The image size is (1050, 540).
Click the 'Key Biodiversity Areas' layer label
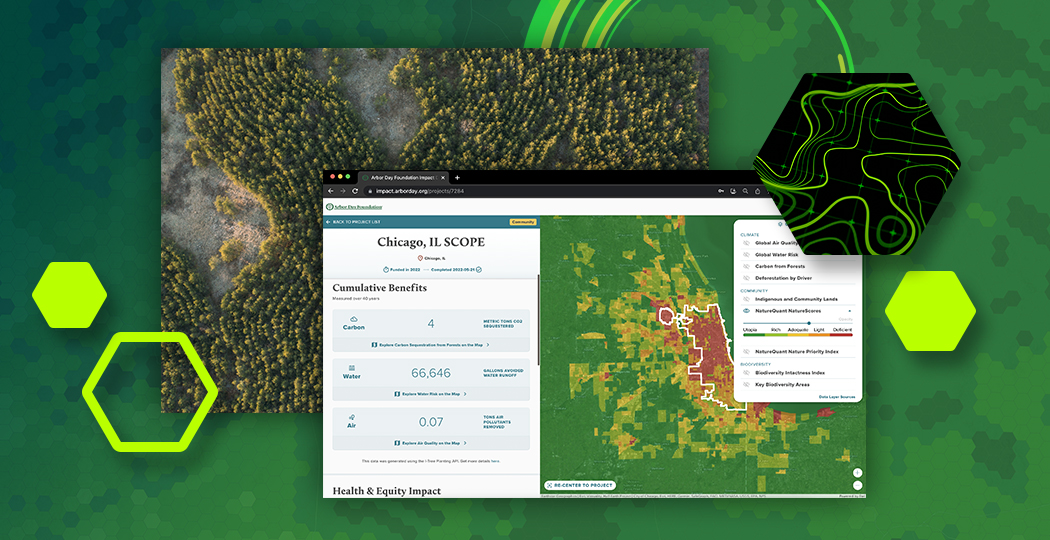click(783, 385)
